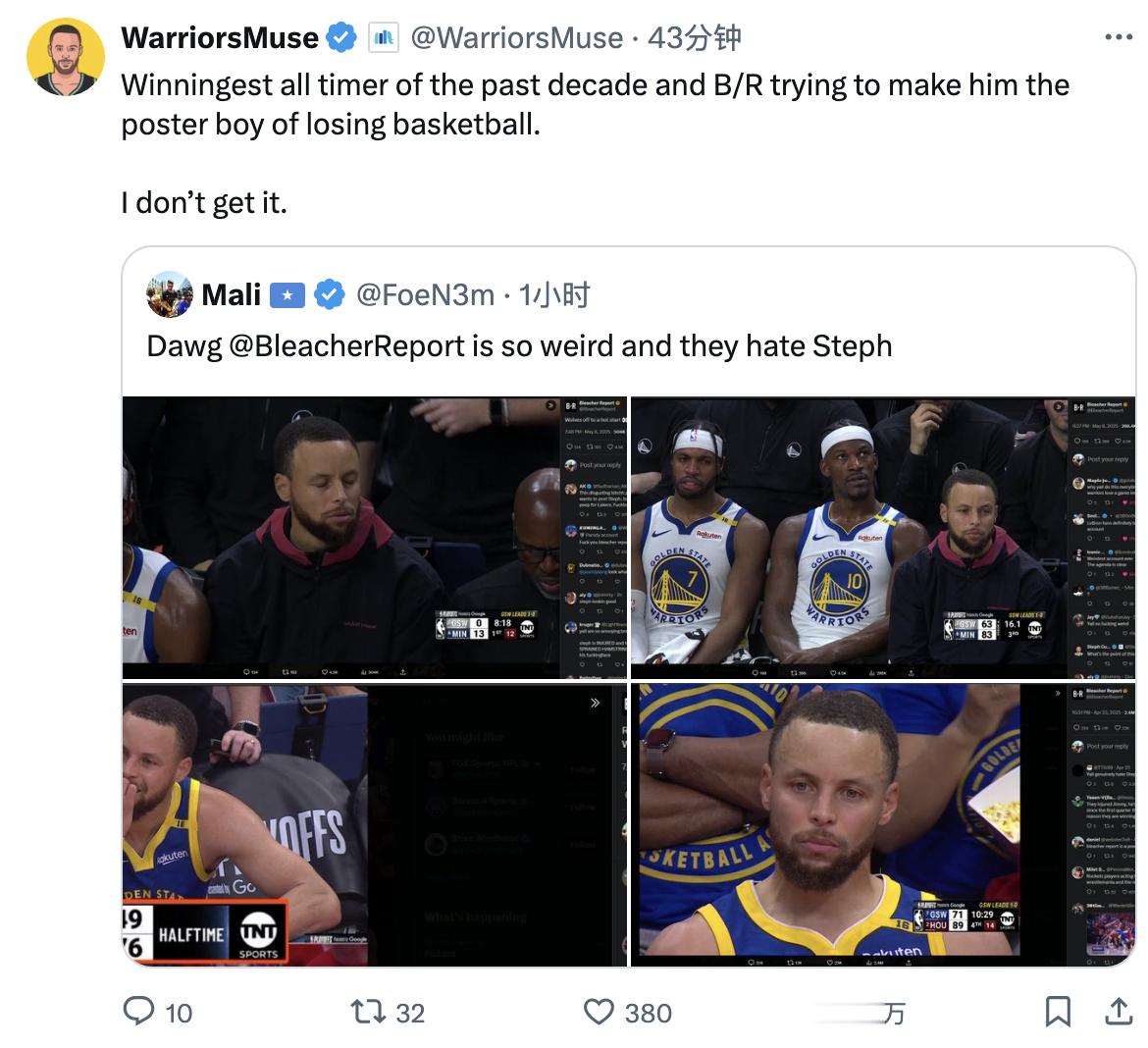Open the HALFTIME TNT Sports image
1148x1048 pixels.
tap(375, 825)
